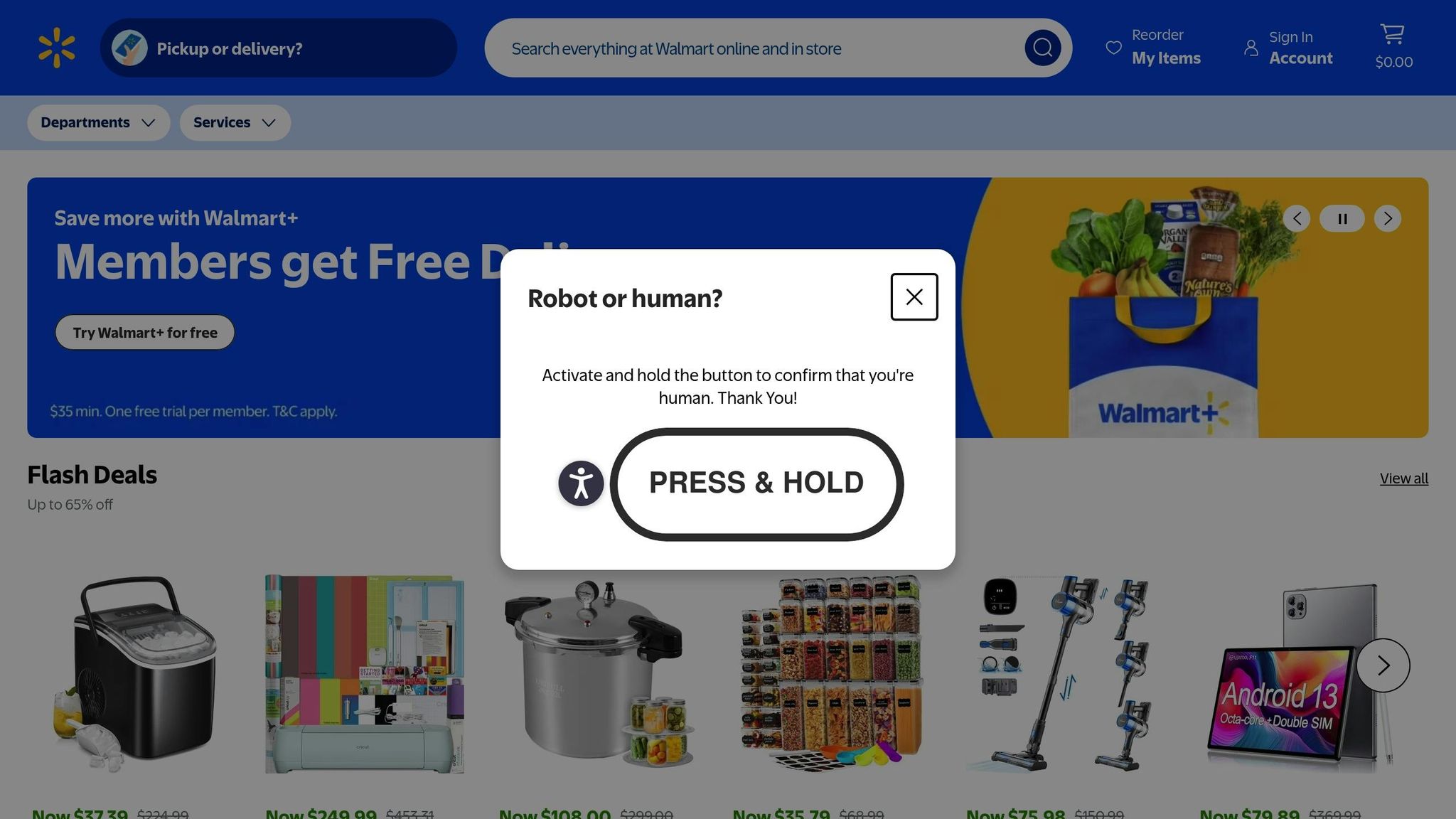The height and width of the screenshot is (819, 1456).
Task: Open the View all Flash Deals link
Action: (1404, 478)
